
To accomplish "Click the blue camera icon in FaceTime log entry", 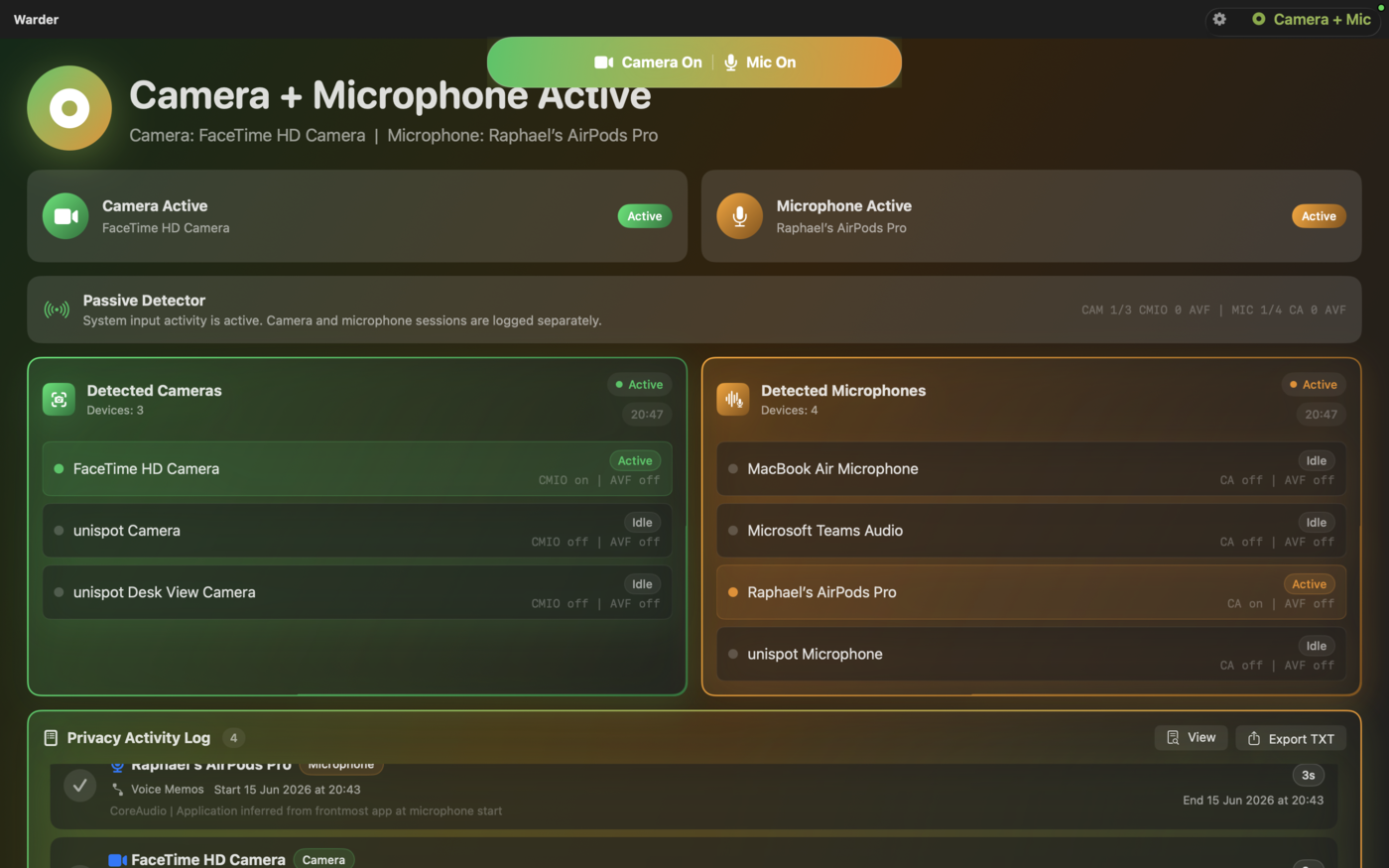I will pos(117,860).
